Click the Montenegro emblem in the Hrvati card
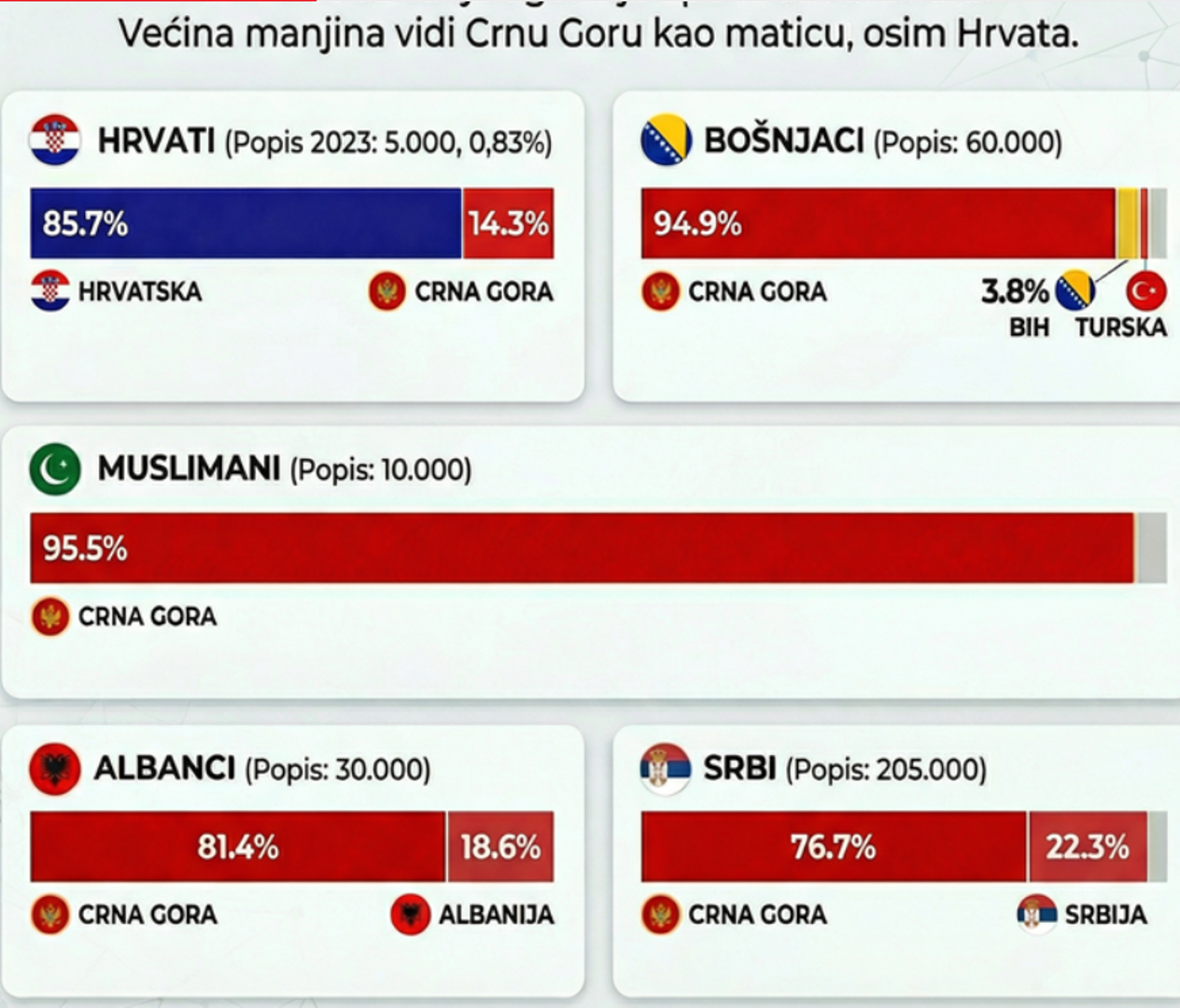Image resolution: width=1180 pixels, height=1008 pixels. point(387,291)
